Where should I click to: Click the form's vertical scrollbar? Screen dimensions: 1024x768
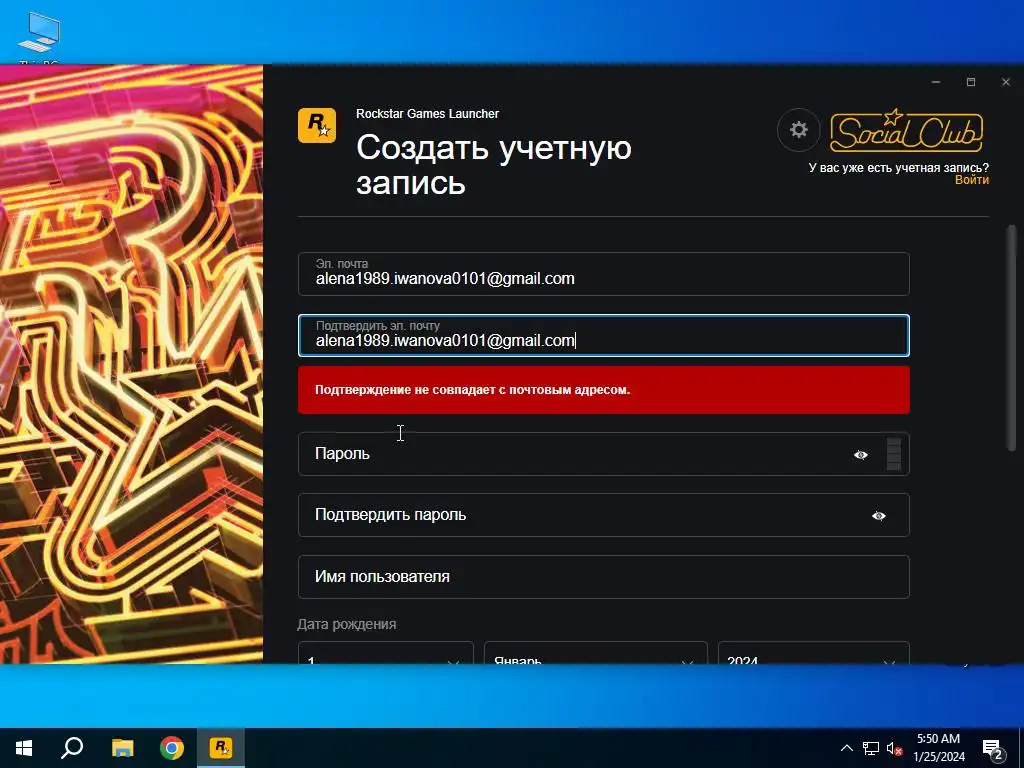tap(1012, 338)
